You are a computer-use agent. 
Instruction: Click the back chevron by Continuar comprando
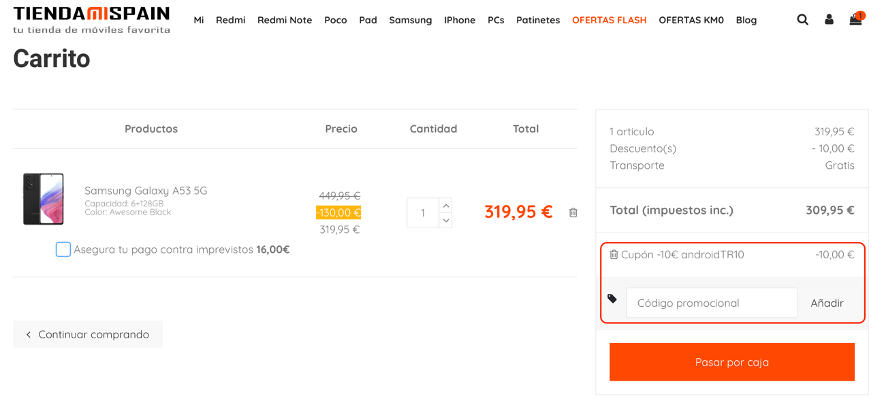click(28, 335)
